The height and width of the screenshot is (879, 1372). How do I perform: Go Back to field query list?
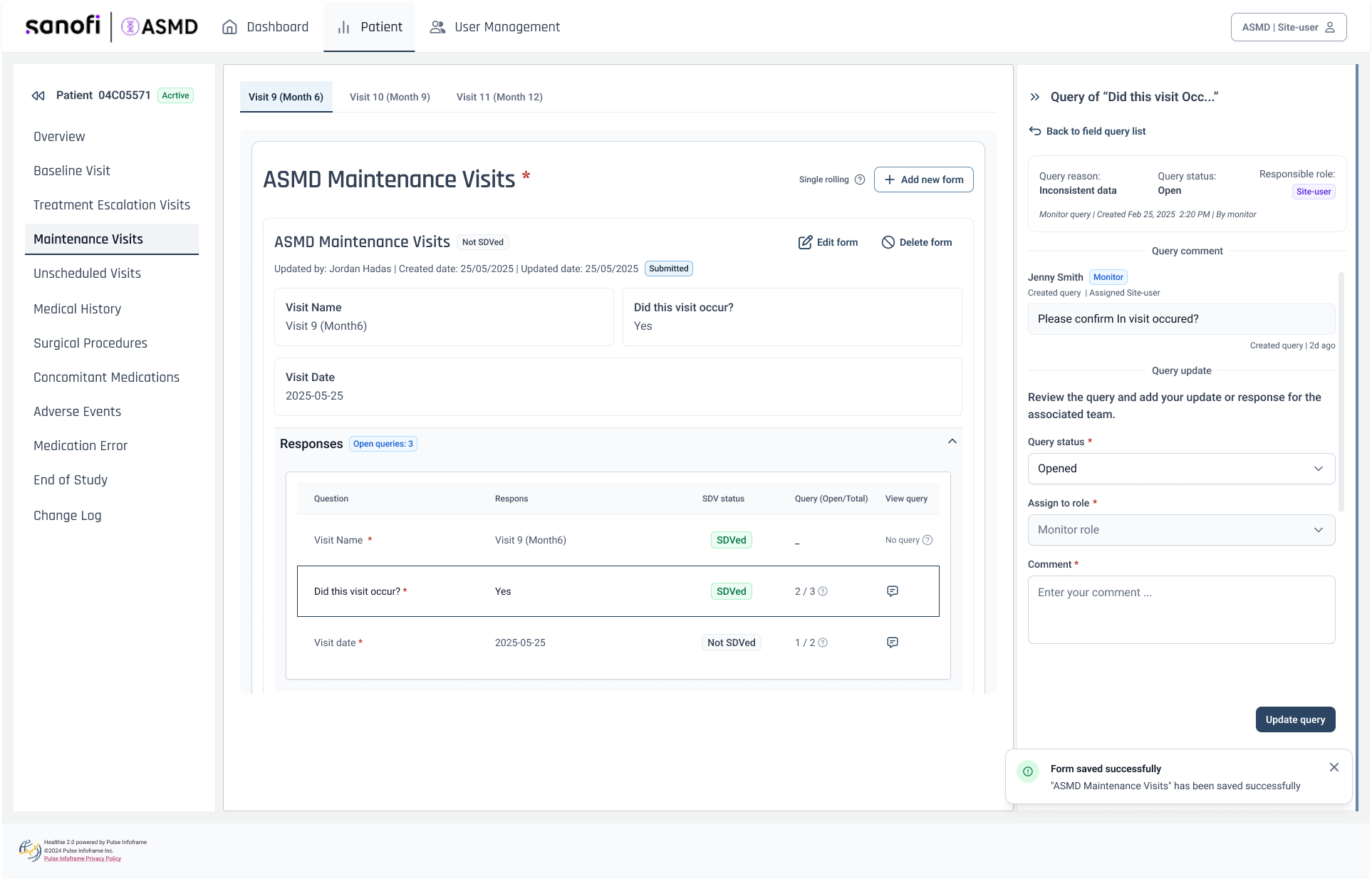click(x=1087, y=131)
